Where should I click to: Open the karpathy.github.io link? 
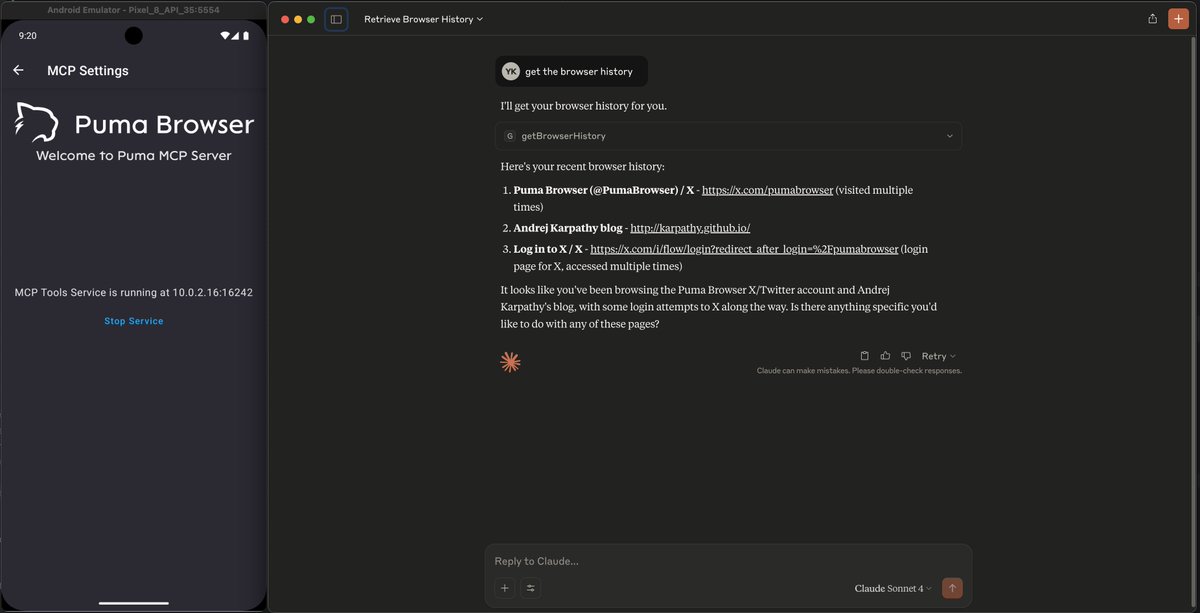tap(690, 228)
